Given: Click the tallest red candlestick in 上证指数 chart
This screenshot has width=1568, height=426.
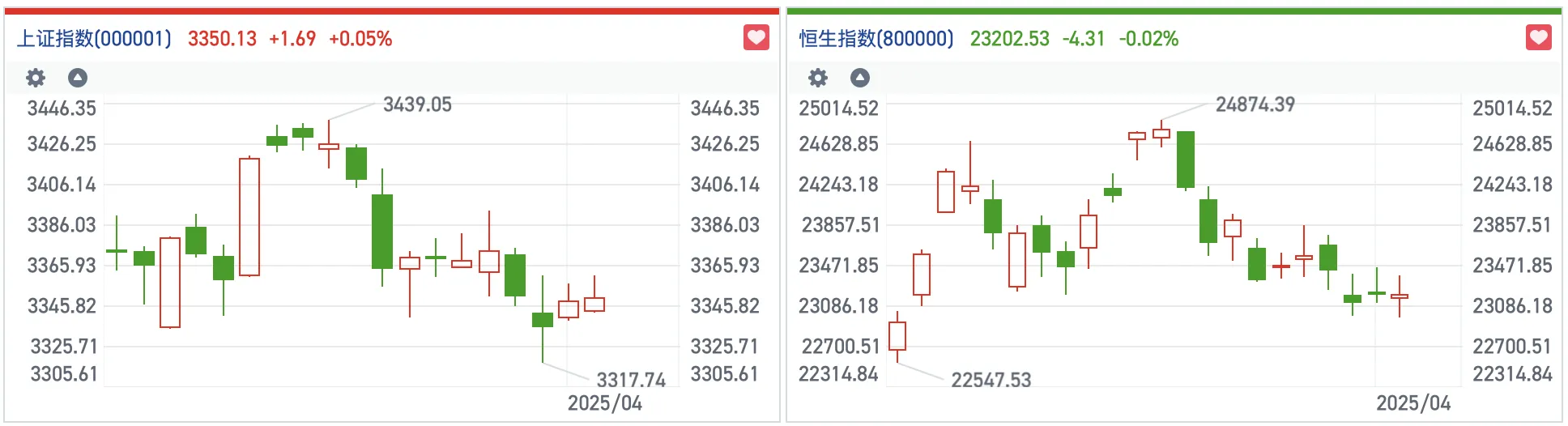Looking at the screenshot, I should 249,217.
